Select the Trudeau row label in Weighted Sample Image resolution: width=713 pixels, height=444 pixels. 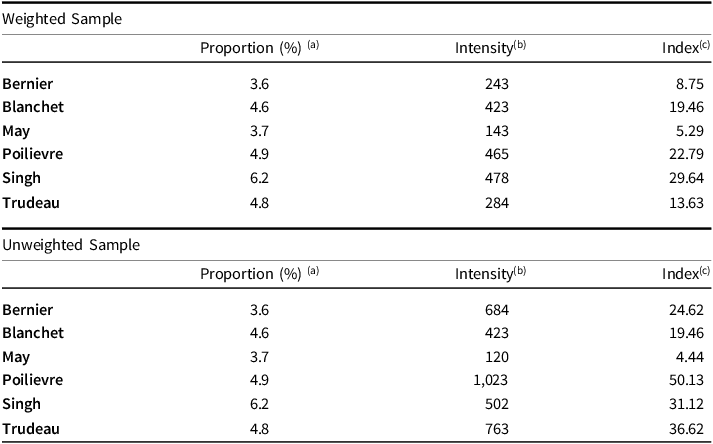[31, 203]
